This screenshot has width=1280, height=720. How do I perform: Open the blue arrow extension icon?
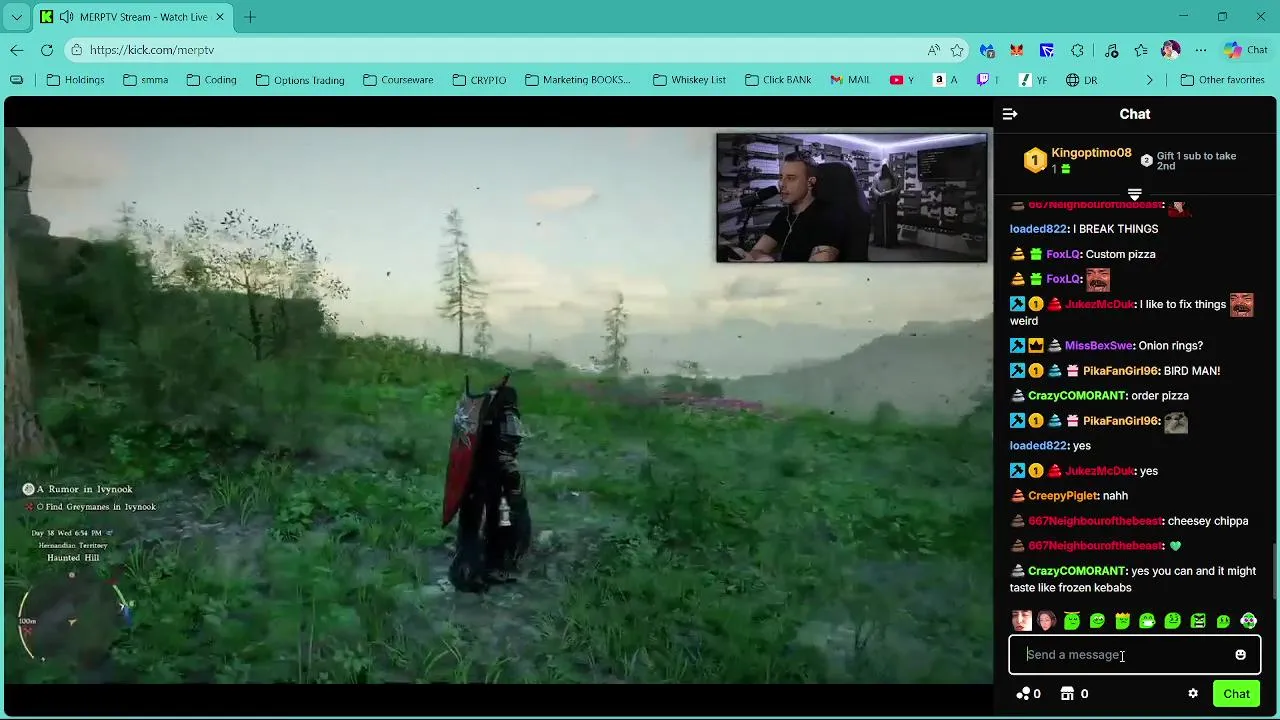(x=1047, y=50)
